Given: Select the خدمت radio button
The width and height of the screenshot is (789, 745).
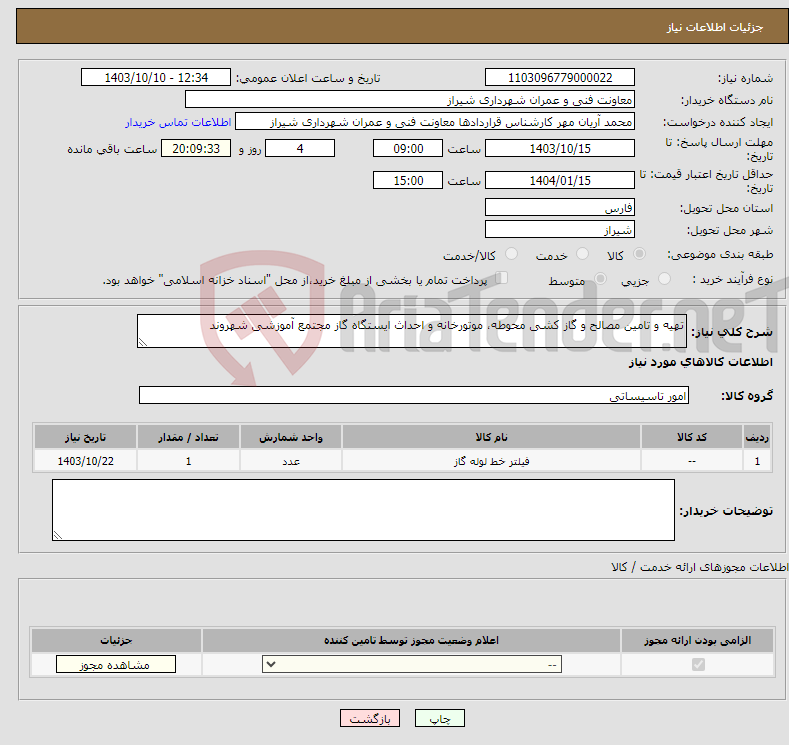Looking at the screenshot, I should click(x=582, y=254).
